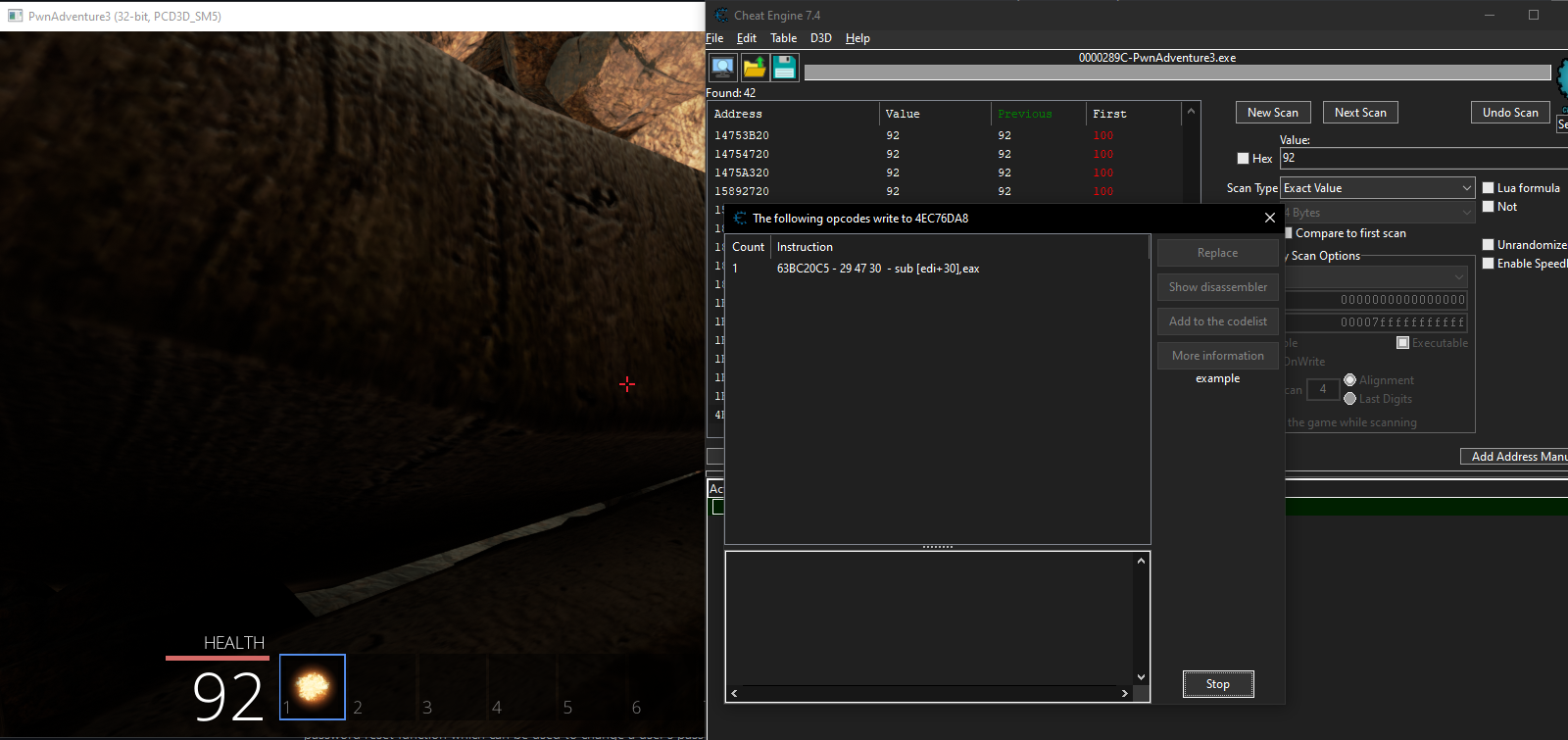Click the New Scan button
Image resolution: width=1568 pixels, height=740 pixels.
tap(1273, 113)
